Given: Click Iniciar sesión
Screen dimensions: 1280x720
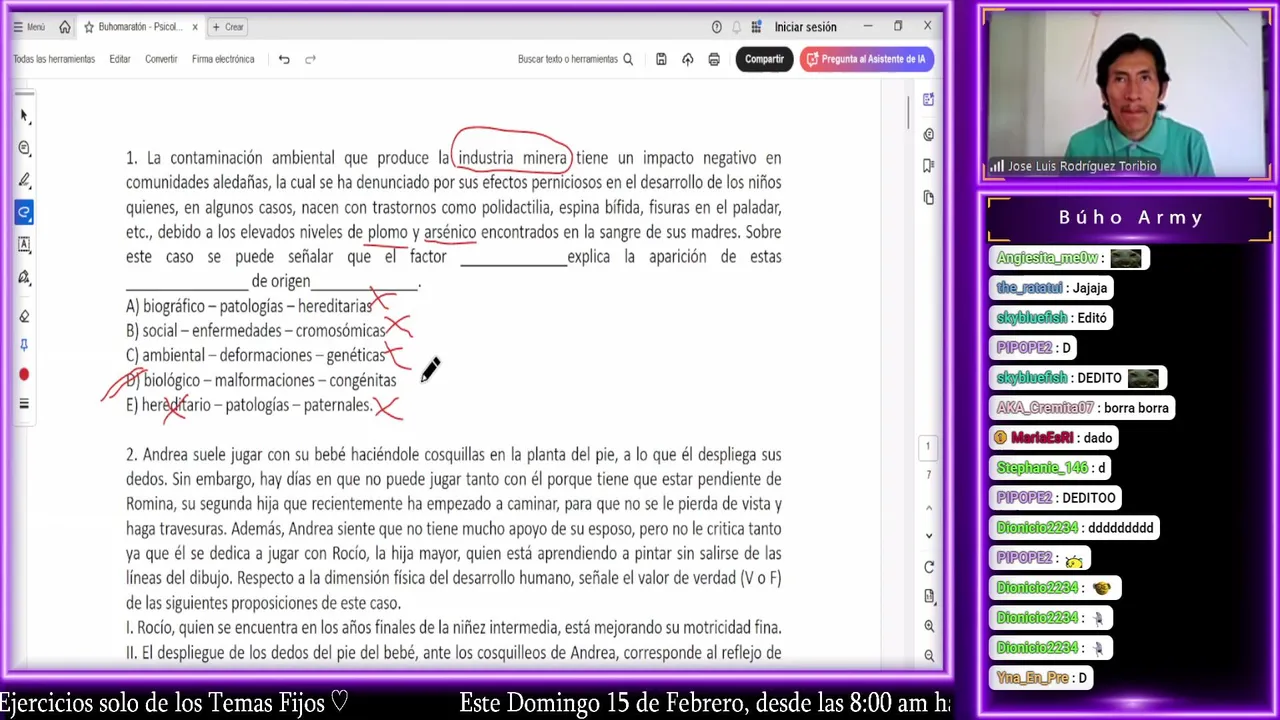Looking at the screenshot, I should [x=805, y=27].
